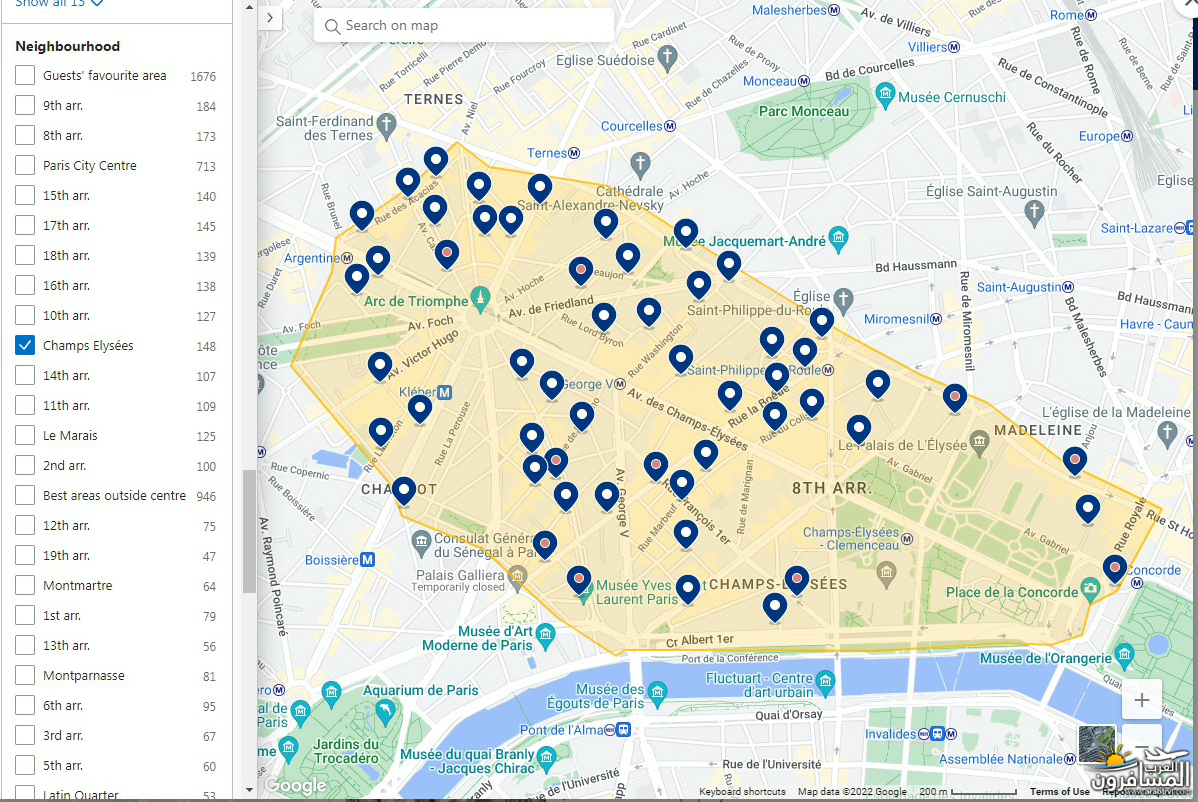Image resolution: width=1198 pixels, height=802 pixels.
Task: Check the Montparnasse filter box
Action: [25, 675]
